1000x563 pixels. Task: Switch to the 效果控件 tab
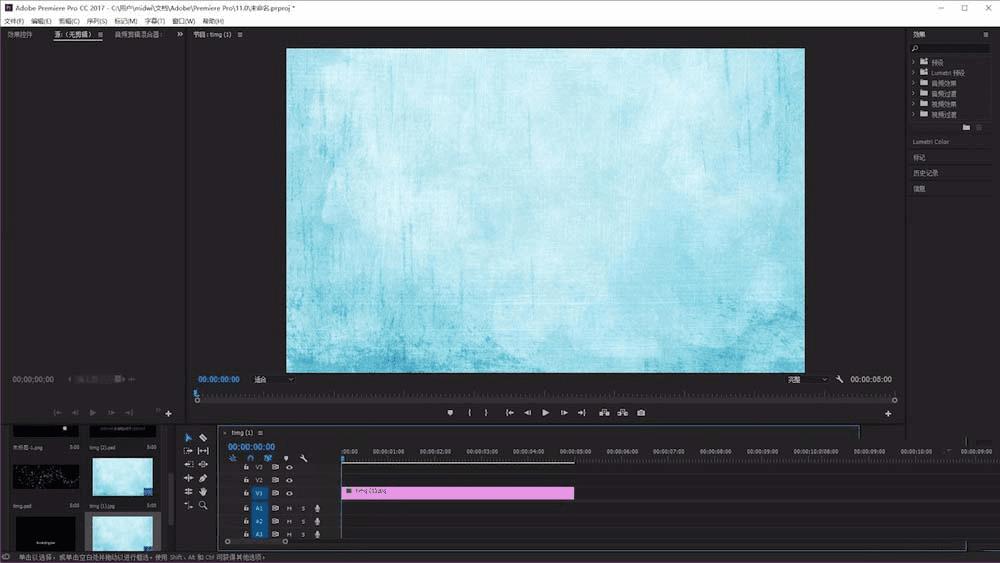point(20,34)
